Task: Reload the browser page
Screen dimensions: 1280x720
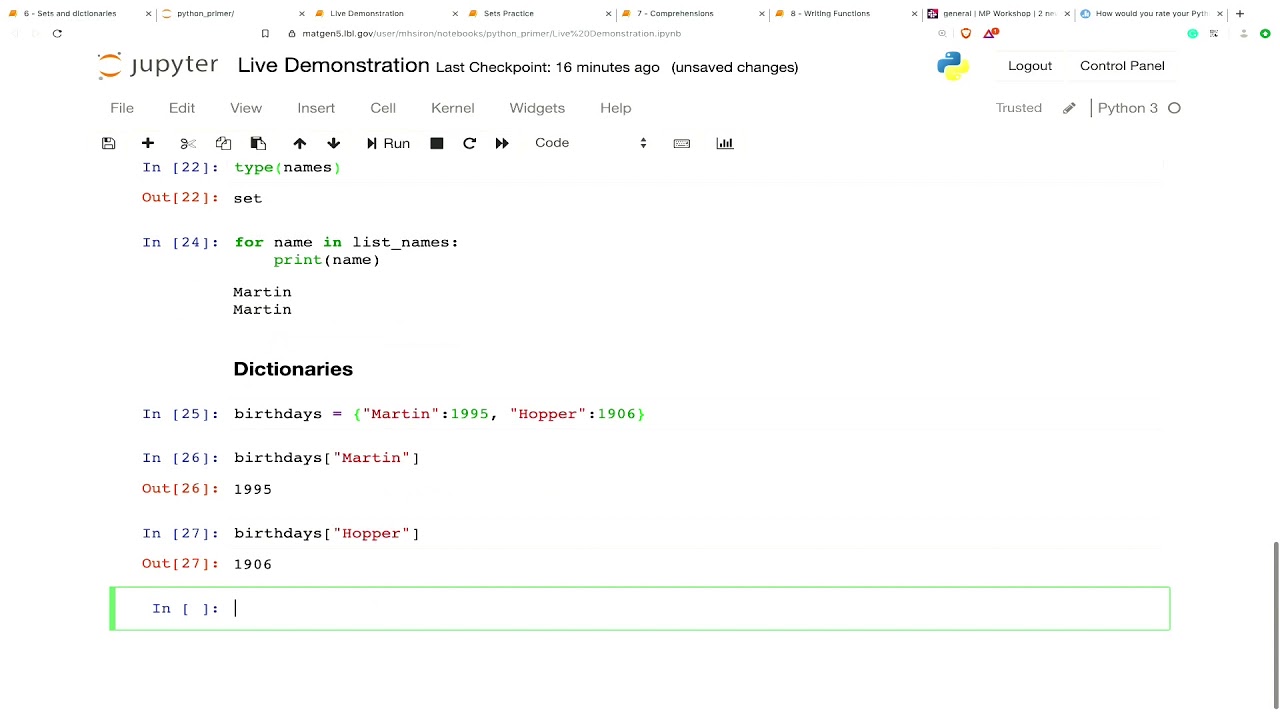Action: [x=57, y=33]
